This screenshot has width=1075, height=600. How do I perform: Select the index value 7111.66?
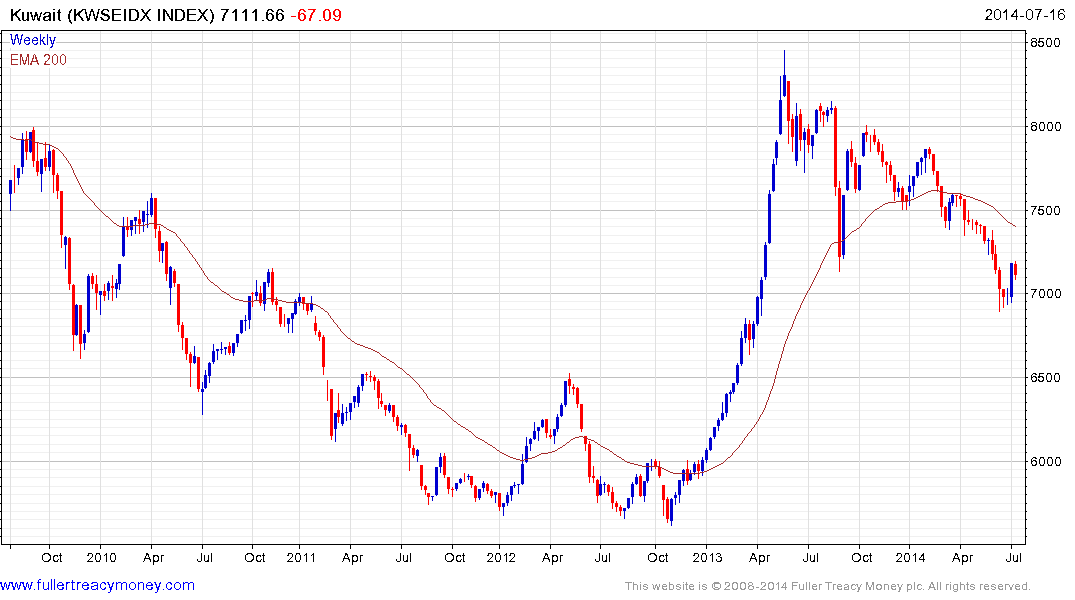(252, 15)
